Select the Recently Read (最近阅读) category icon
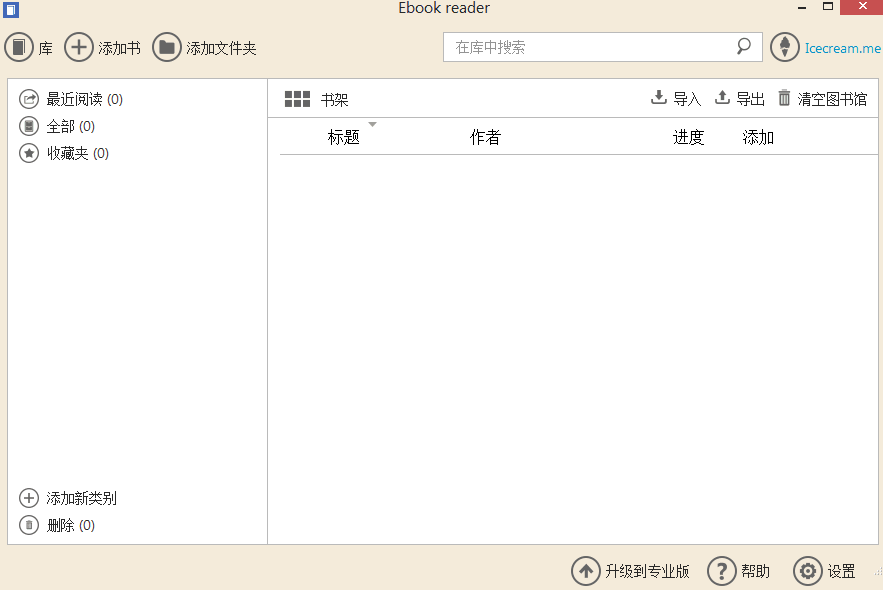This screenshot has width=883, height=590. (x=28, y=98)
